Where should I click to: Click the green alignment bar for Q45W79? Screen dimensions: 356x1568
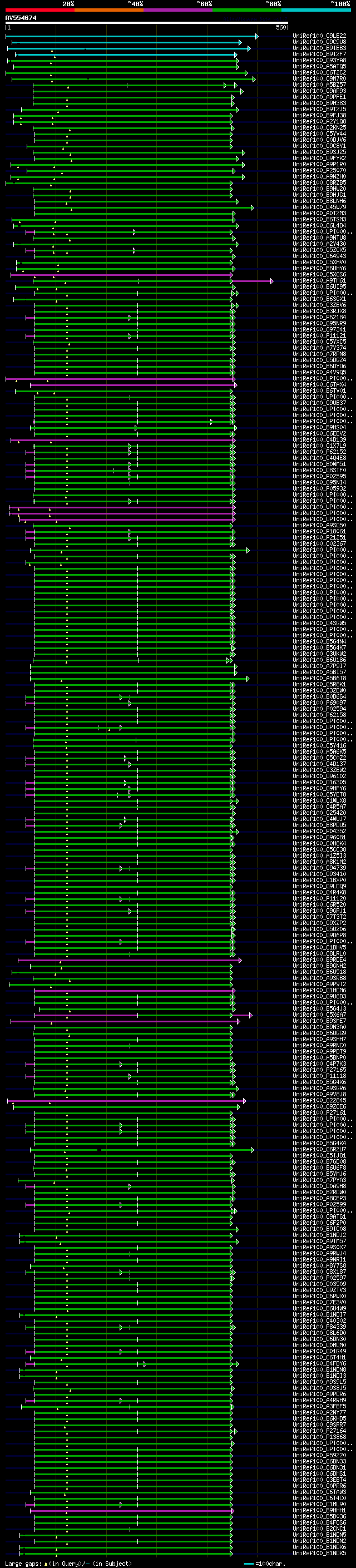[144, 207]
